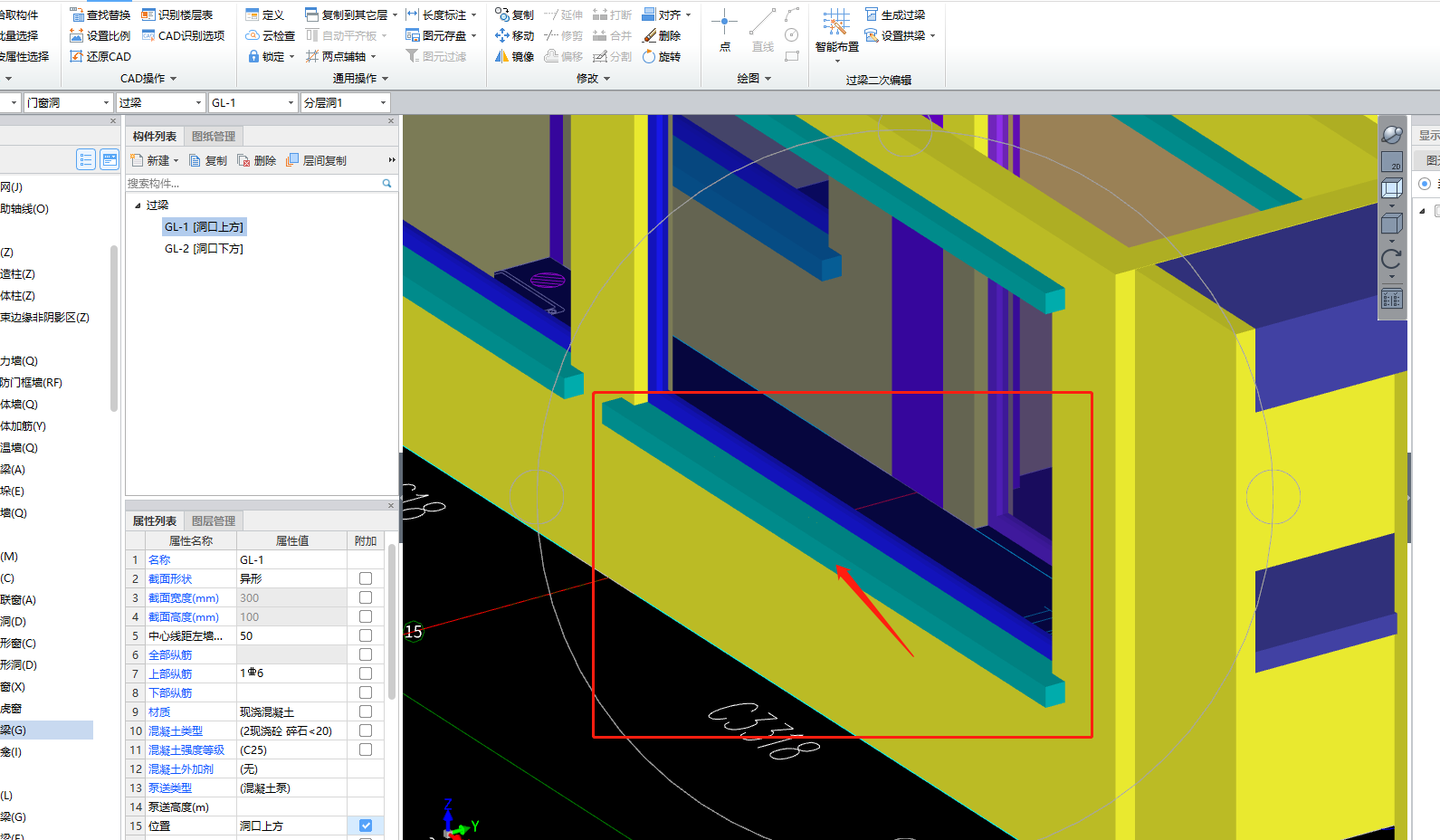1440x840 pixels.
Task: Switch the left navigation to thumbnail view icon
Action: (110, 160)
